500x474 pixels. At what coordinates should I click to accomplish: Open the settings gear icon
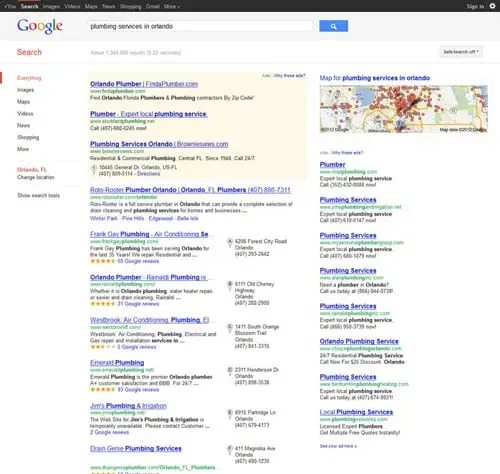tap(492, 6)
